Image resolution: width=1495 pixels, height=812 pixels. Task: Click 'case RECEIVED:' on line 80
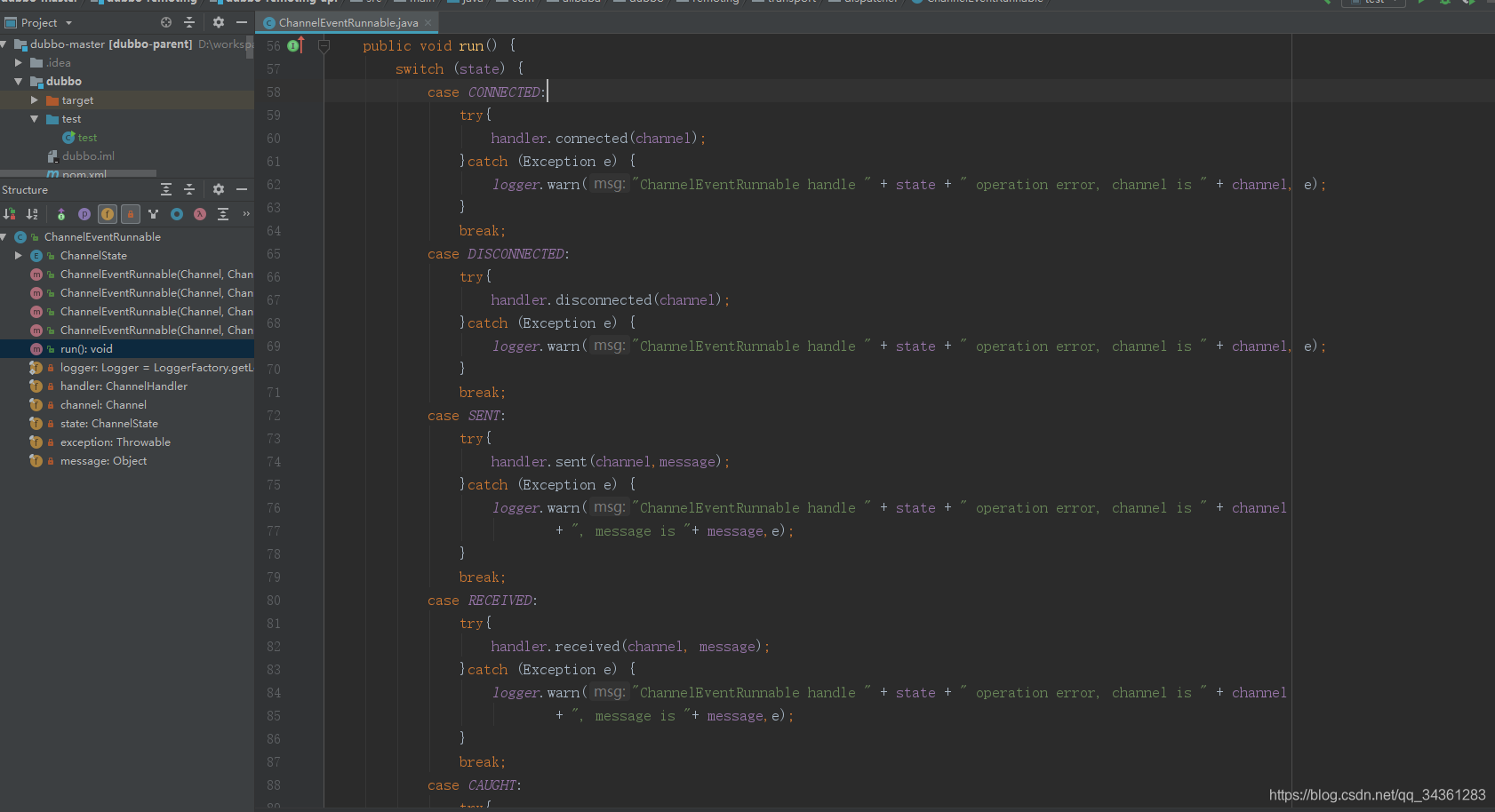coord(483,601)
